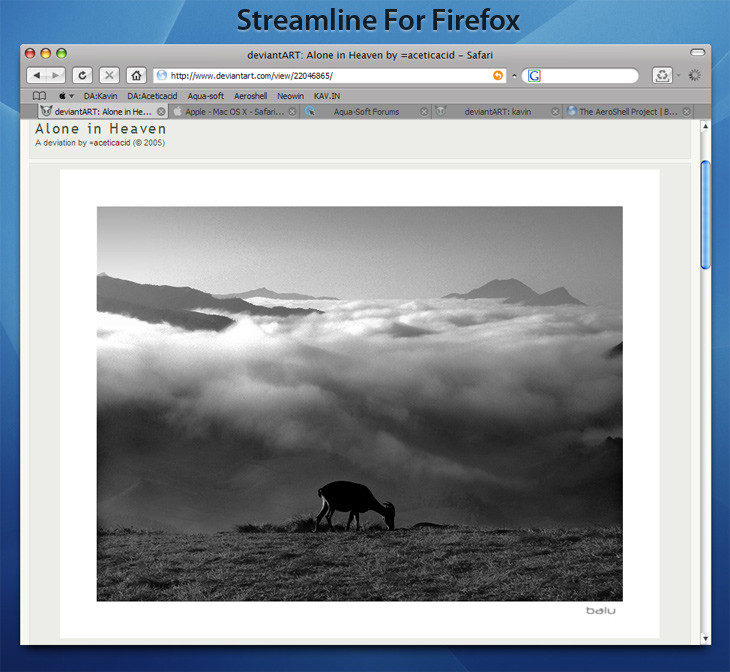Screen dimensions: 730x672
Task: Click the toolbar toggle pill in title bar
Action: pos(697,52)
